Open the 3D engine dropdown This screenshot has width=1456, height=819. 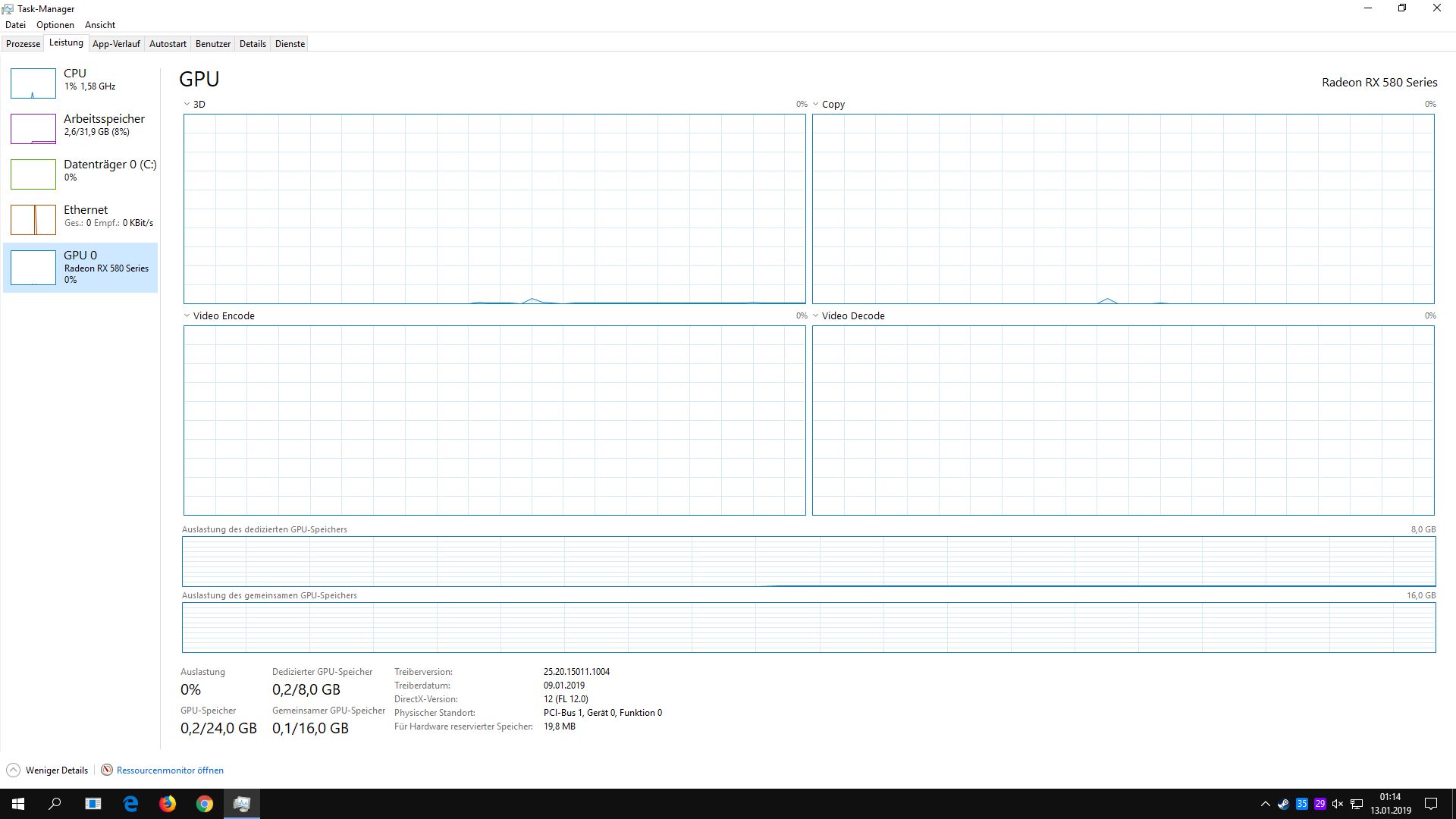pyautogui.click(x=187, y=105)
